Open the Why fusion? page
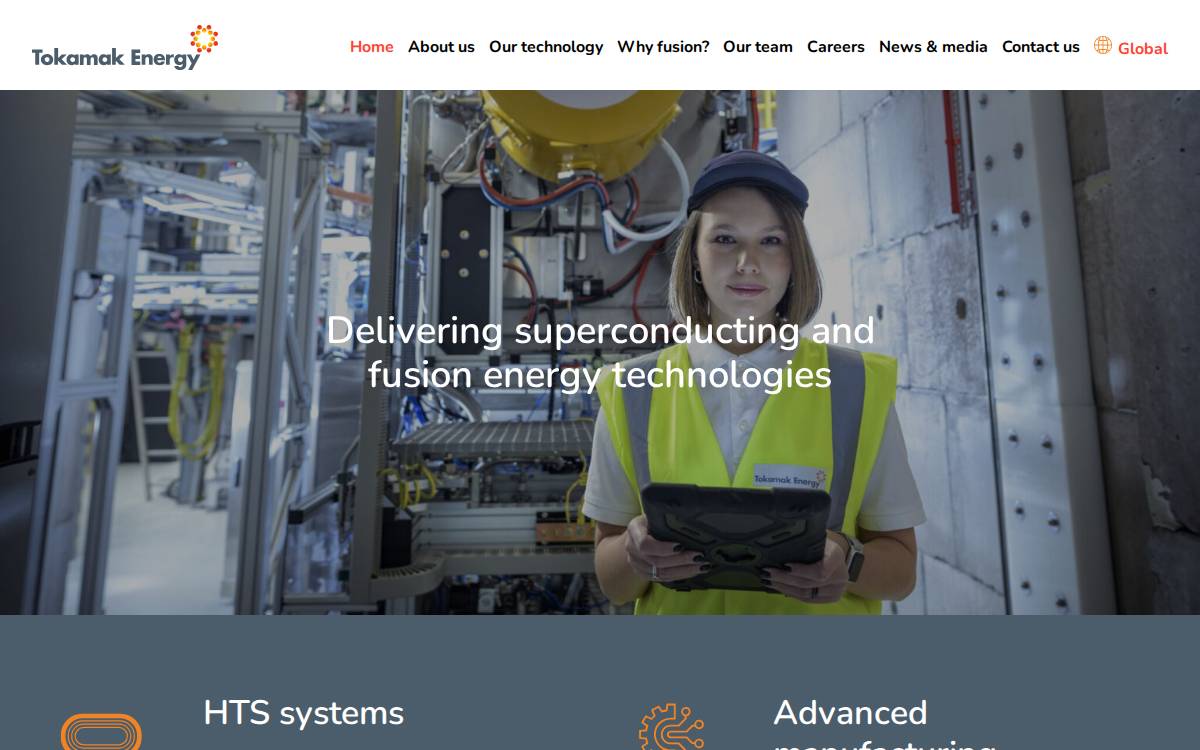This screenshot has height=750, width=1200. [663, 47]
